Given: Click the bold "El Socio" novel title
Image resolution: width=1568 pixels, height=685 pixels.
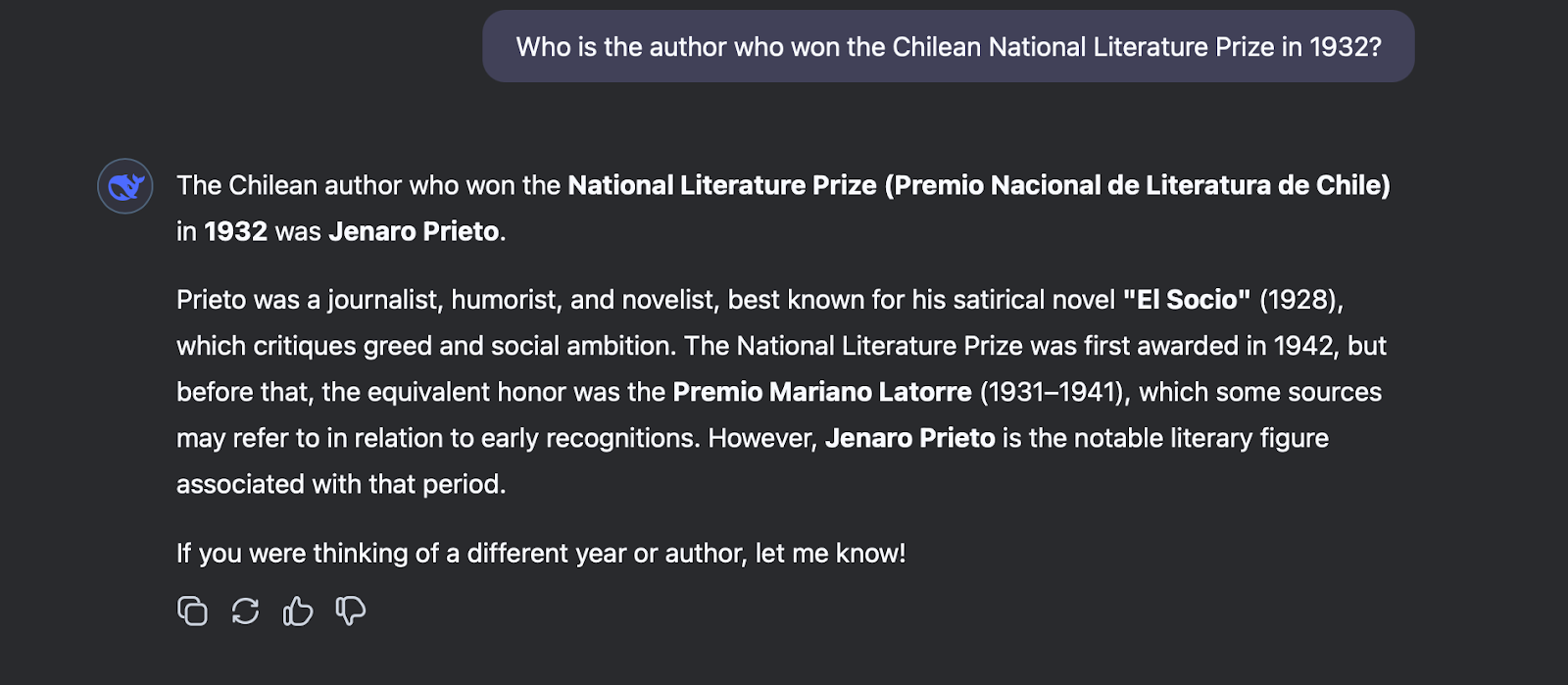Looking at the screenshot, I should pos(1186,300).
